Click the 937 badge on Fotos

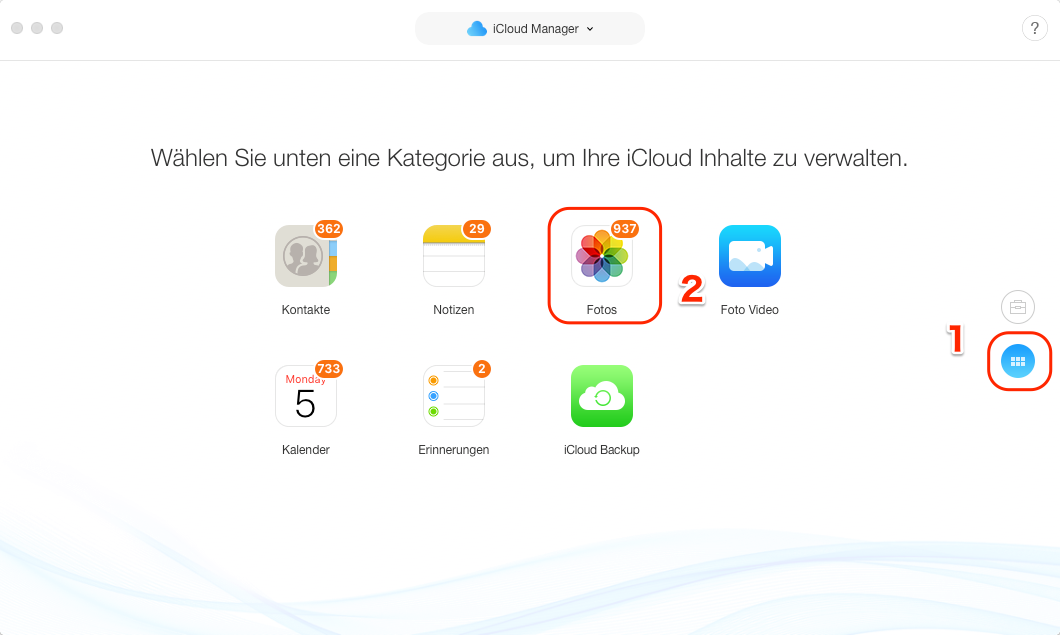point(627,229)
